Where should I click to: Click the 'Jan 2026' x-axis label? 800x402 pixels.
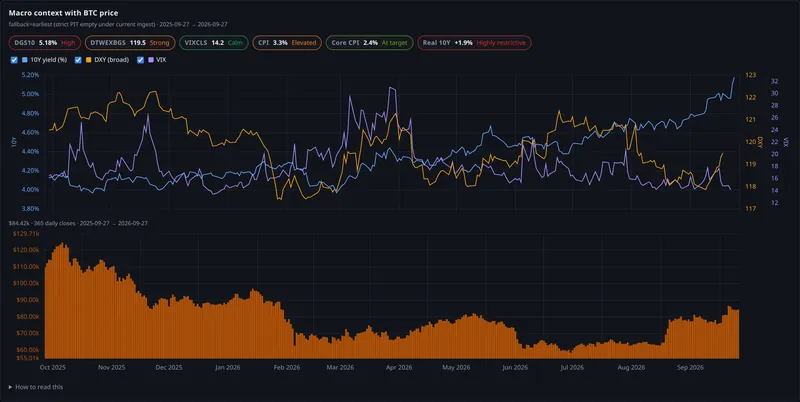click(228, 367)
